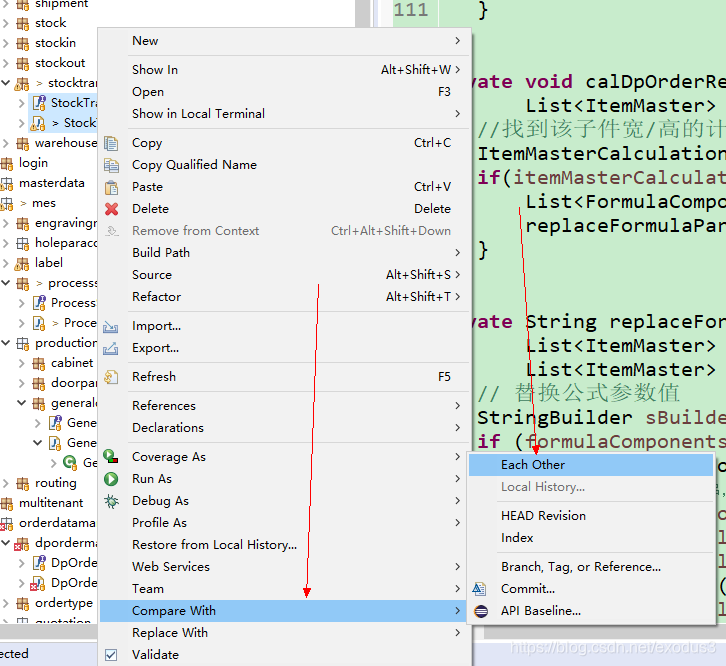
Task: Click the stockin package icon
Action: [22, 43]
